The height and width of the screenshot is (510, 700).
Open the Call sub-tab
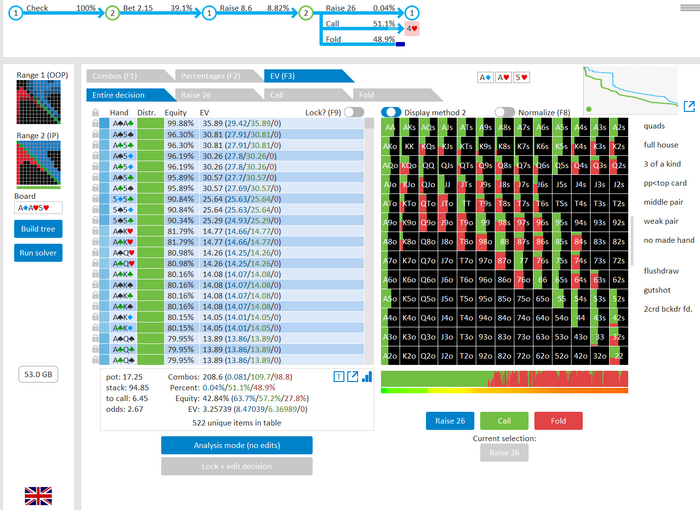point(305,95)
